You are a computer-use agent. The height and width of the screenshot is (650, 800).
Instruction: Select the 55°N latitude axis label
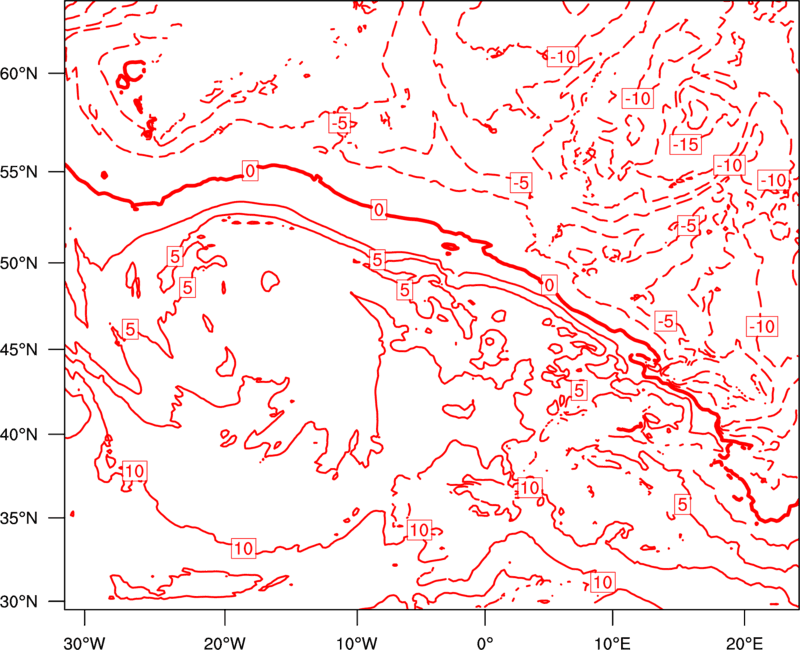click(19, 172)
